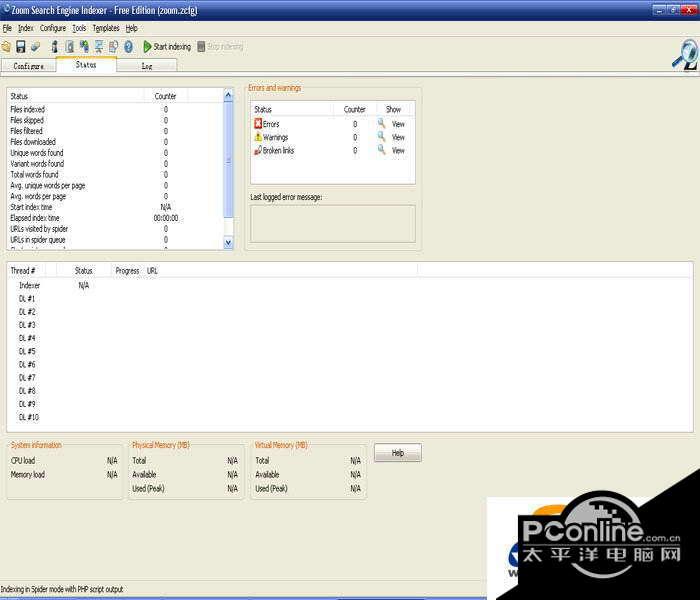700x600 pixels.
Task: Click the blue help question mark icon
Action: pyautogui.click(x=129, y=46)
